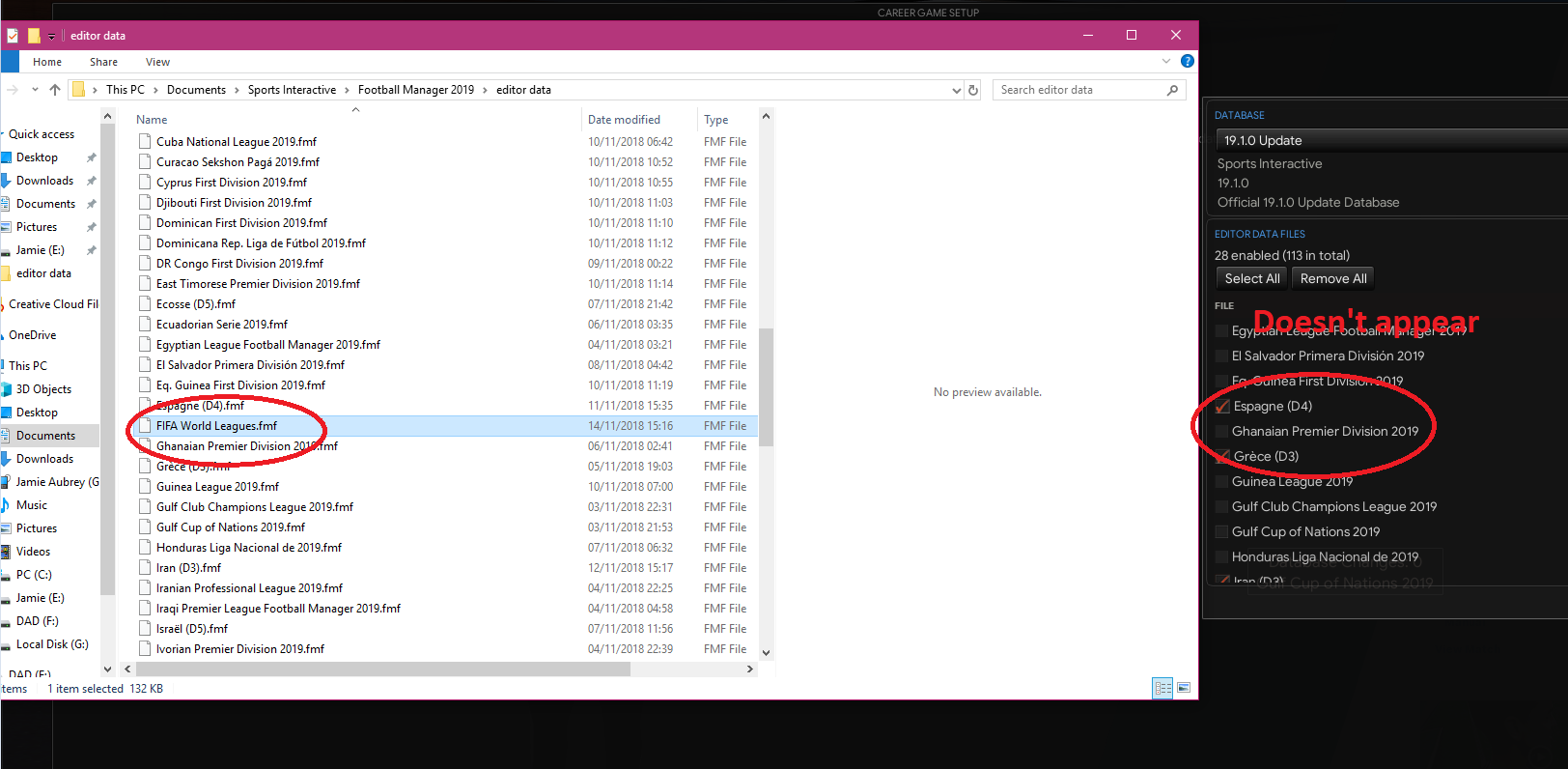
Task: Open Quick access in navigation pane
Action: tap(42, 134)
